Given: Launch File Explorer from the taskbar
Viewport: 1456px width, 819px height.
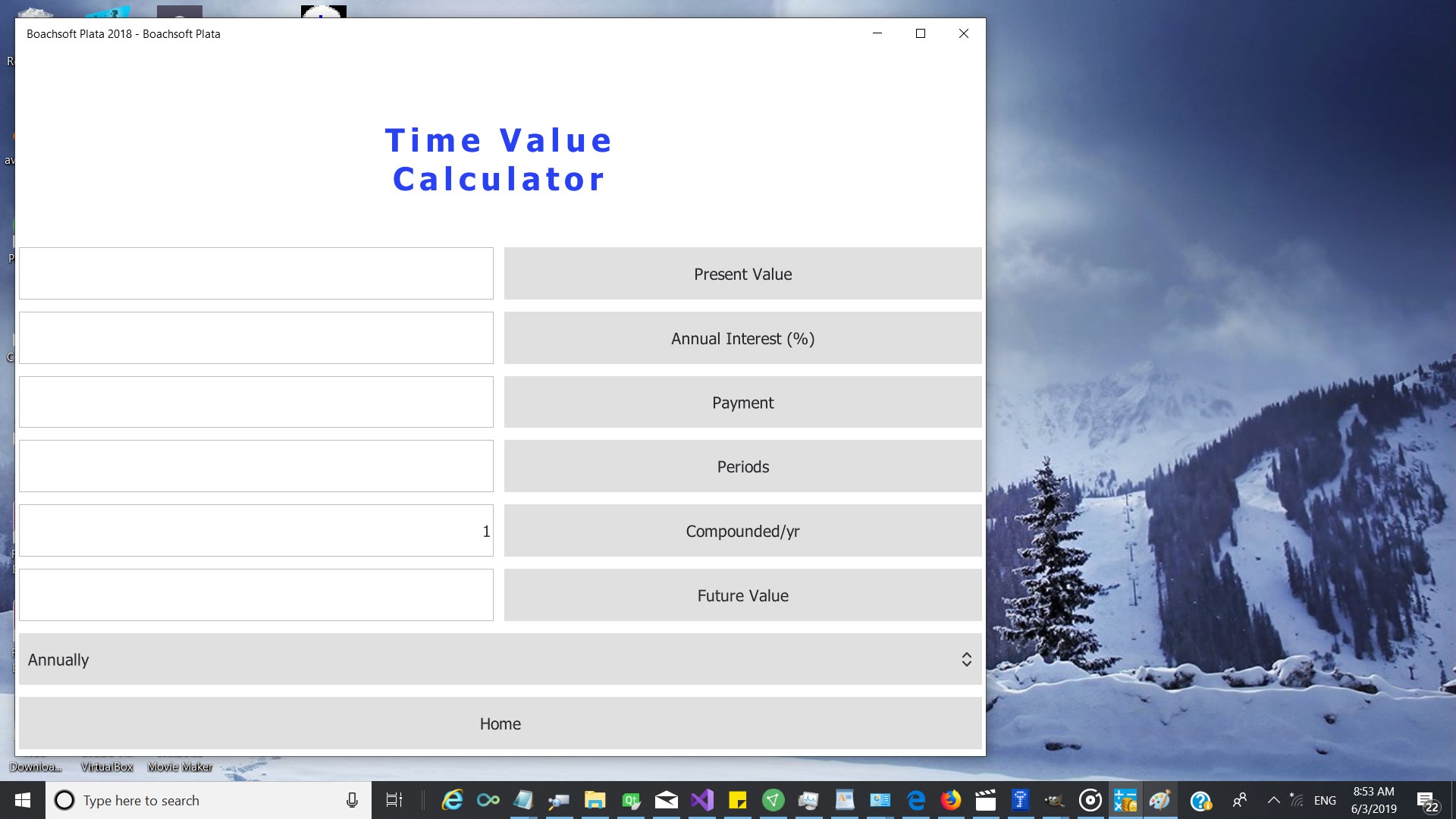Looking at the screenshot, I should click(595, 800).
